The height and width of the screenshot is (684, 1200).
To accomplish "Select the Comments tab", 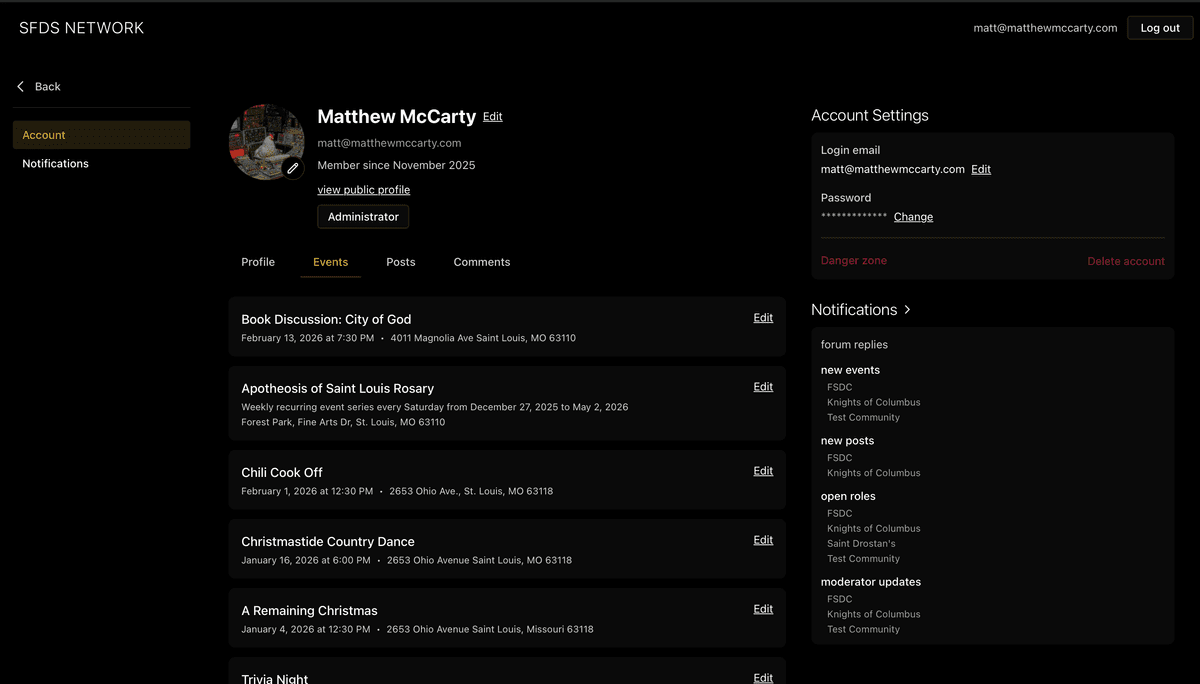I will [x=482, y=262].
